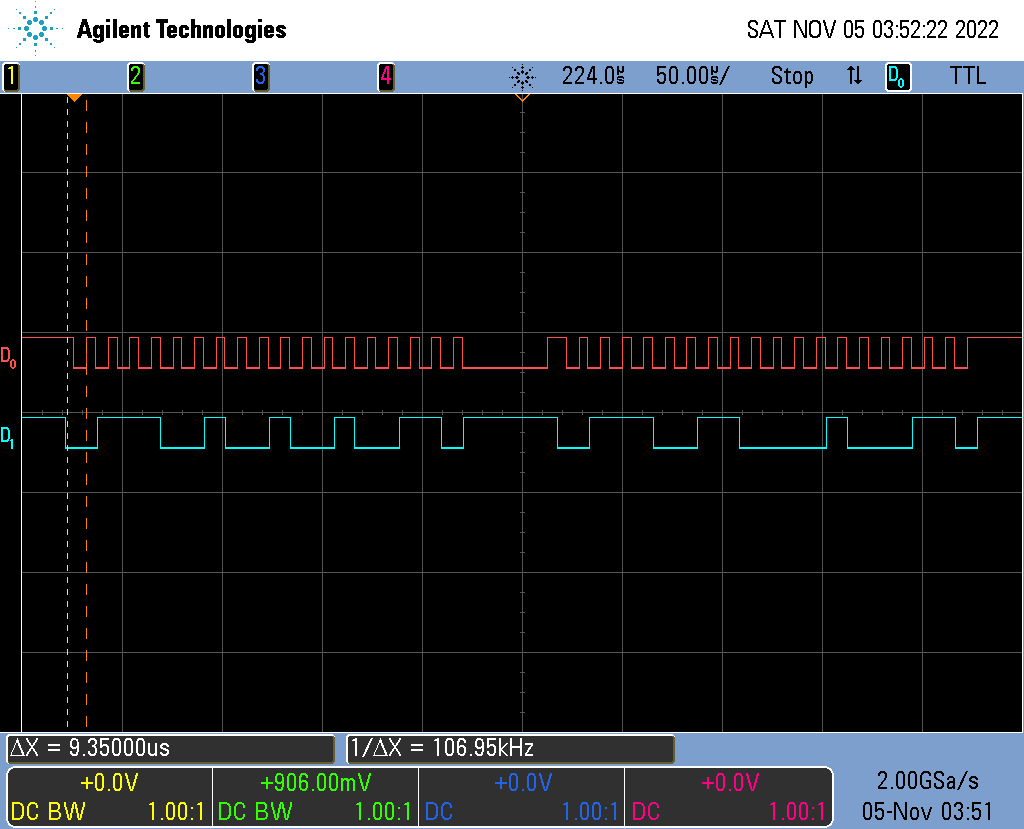
Task: Click the trigger slope arrows icon
Action: 853,76
